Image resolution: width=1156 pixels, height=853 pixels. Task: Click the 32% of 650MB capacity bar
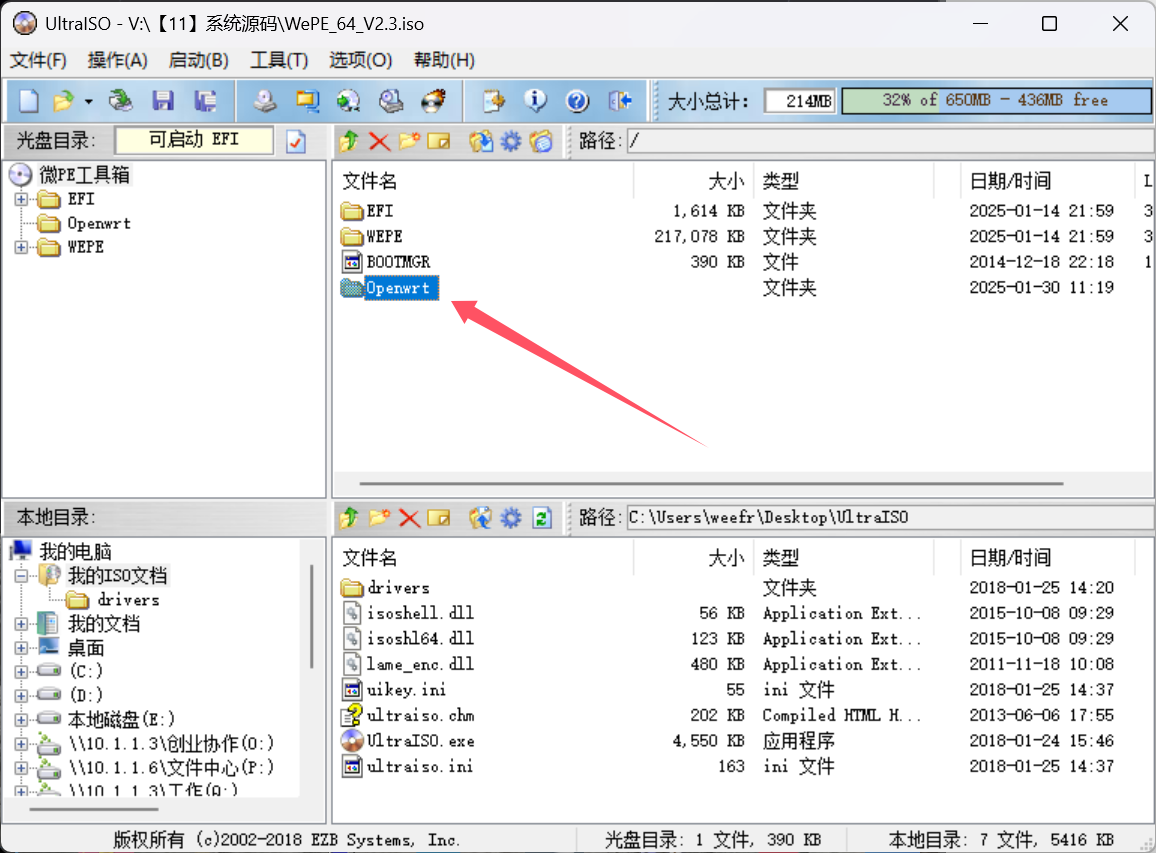click(995, 100)
